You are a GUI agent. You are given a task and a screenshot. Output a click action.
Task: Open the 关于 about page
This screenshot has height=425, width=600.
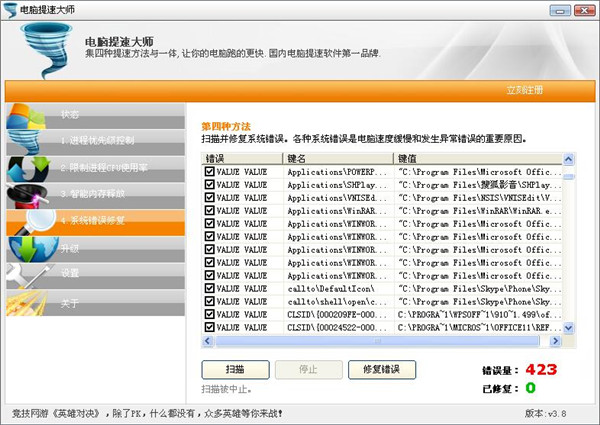pos(95,303)
